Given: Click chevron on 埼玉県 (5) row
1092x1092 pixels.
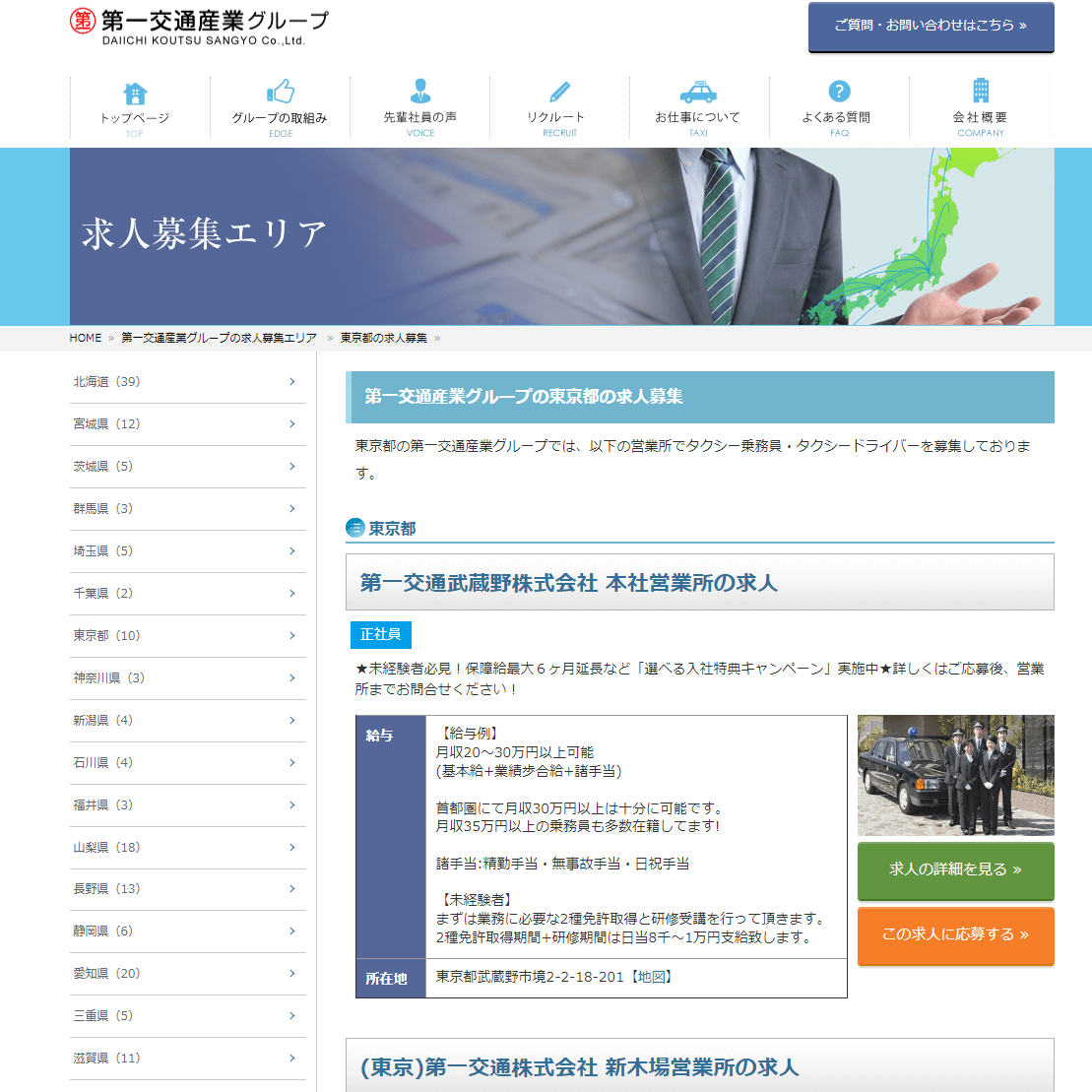Looking at the screenshot, I should click(x=292, y=550).
